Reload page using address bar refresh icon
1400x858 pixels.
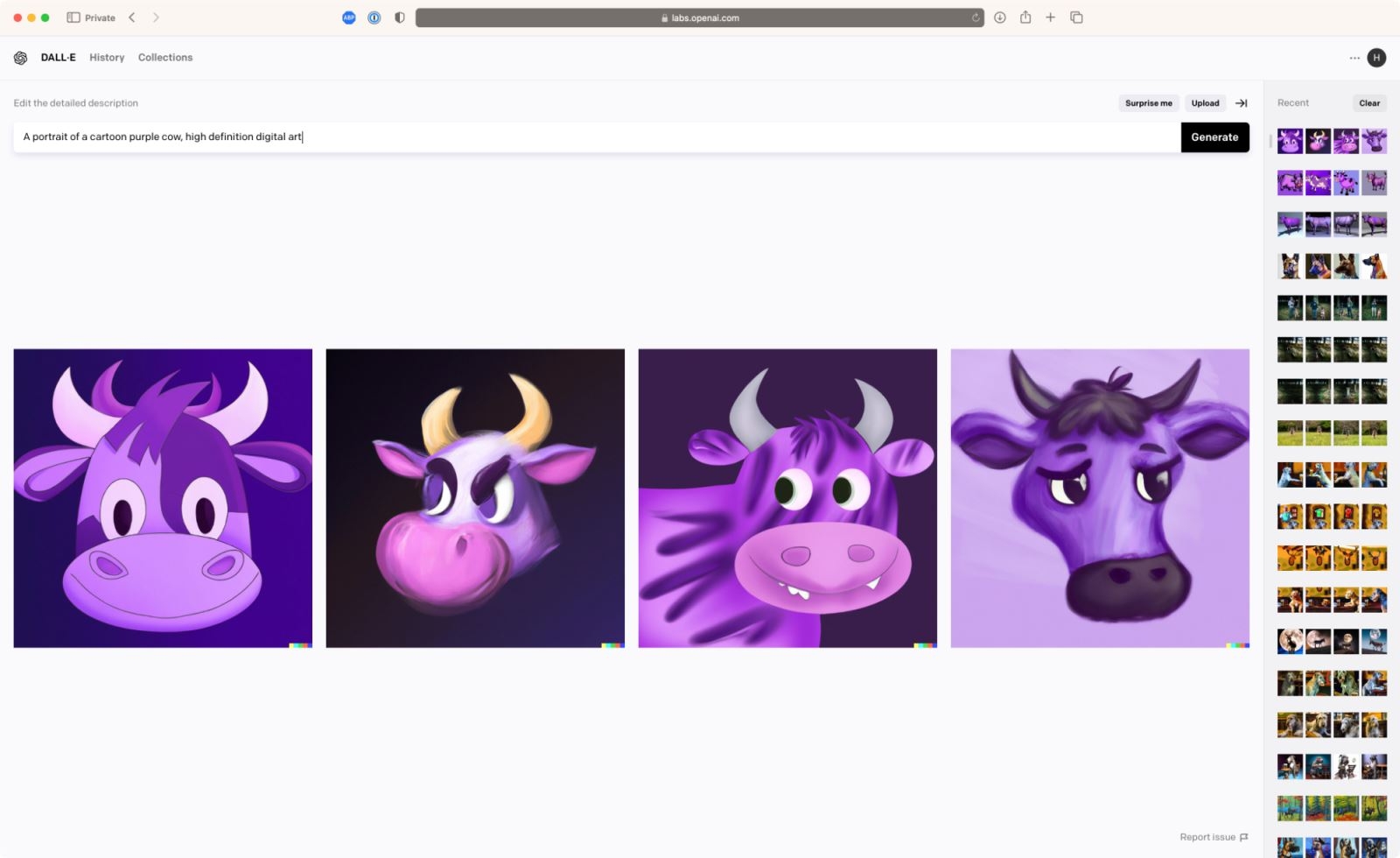976,18
